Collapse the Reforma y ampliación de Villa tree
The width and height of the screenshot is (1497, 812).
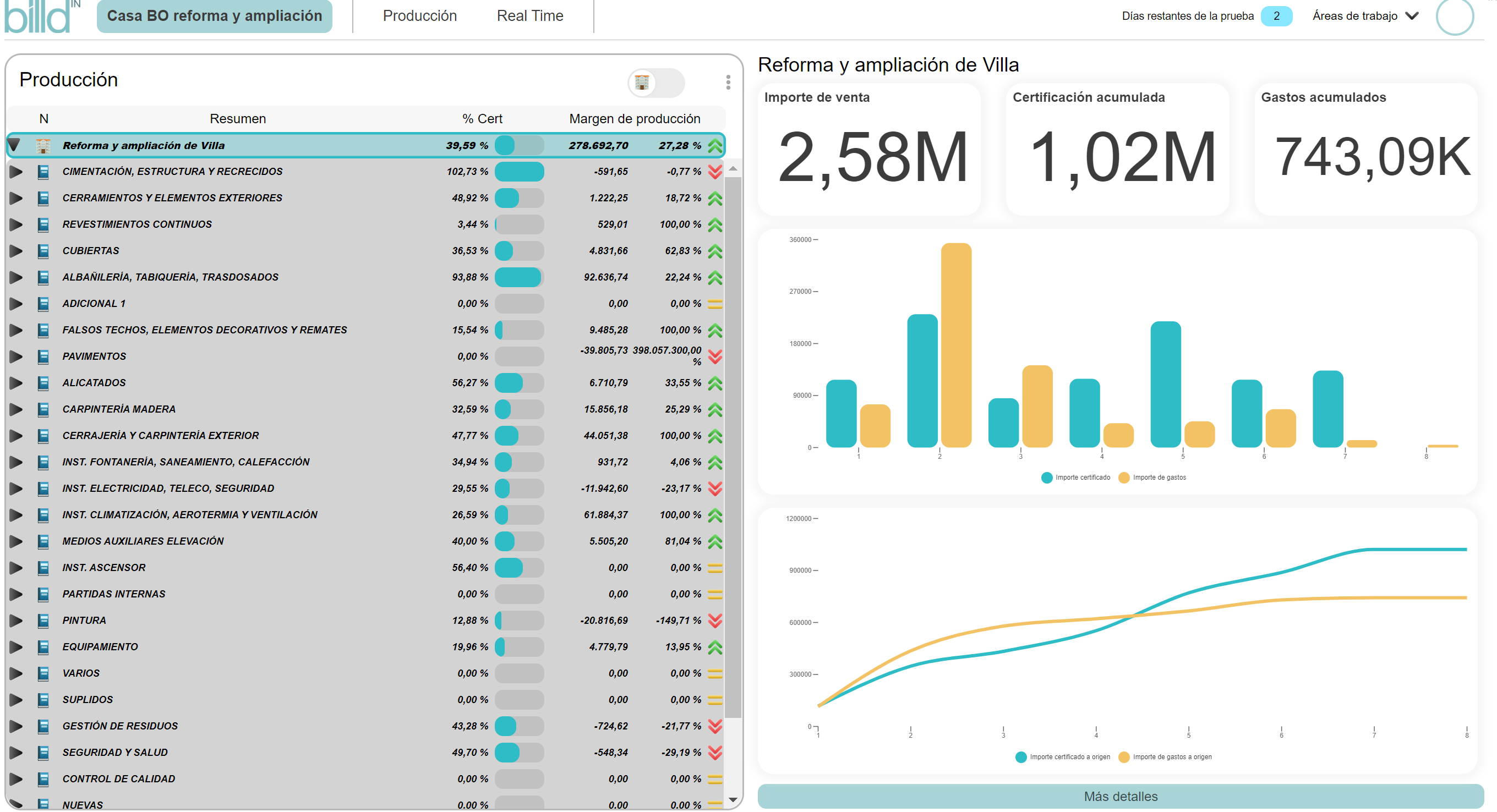click(15, 145)
